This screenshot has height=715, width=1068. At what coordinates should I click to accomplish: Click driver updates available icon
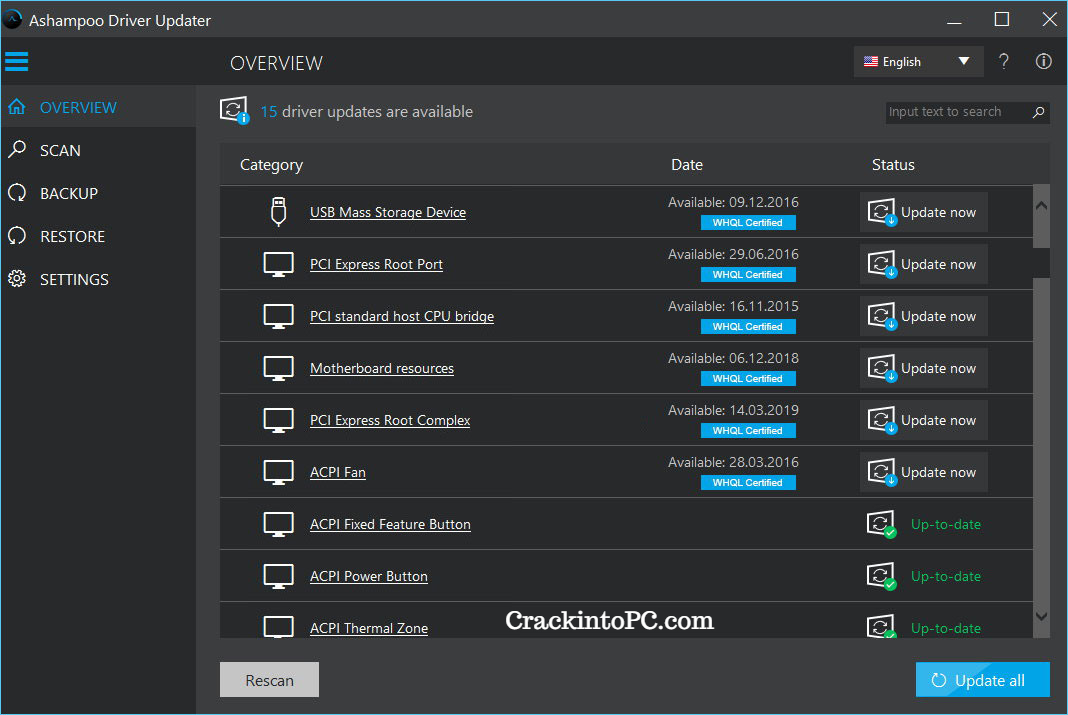[234, 110]
